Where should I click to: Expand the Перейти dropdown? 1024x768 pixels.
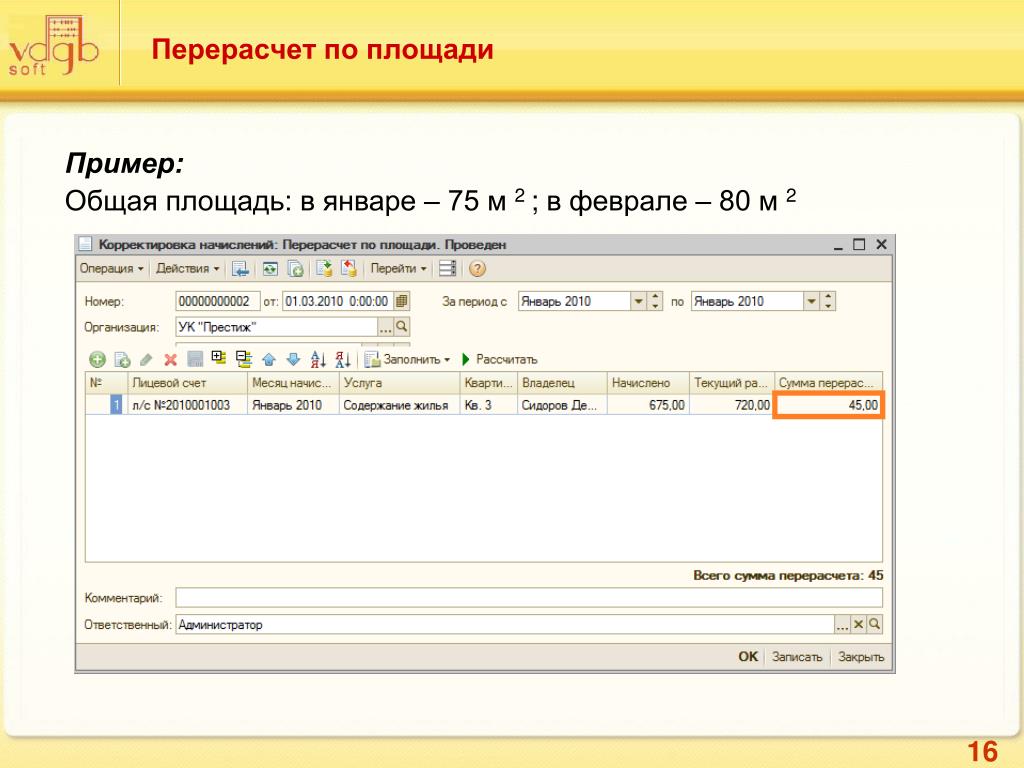(398, 268)
